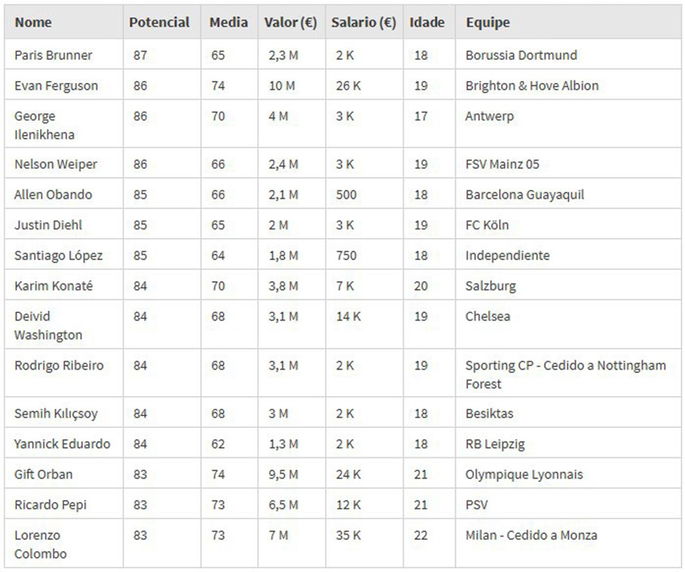The image size is (685, 572).
Task: Click the Valor (€) column header
Action: pos(290,22)
